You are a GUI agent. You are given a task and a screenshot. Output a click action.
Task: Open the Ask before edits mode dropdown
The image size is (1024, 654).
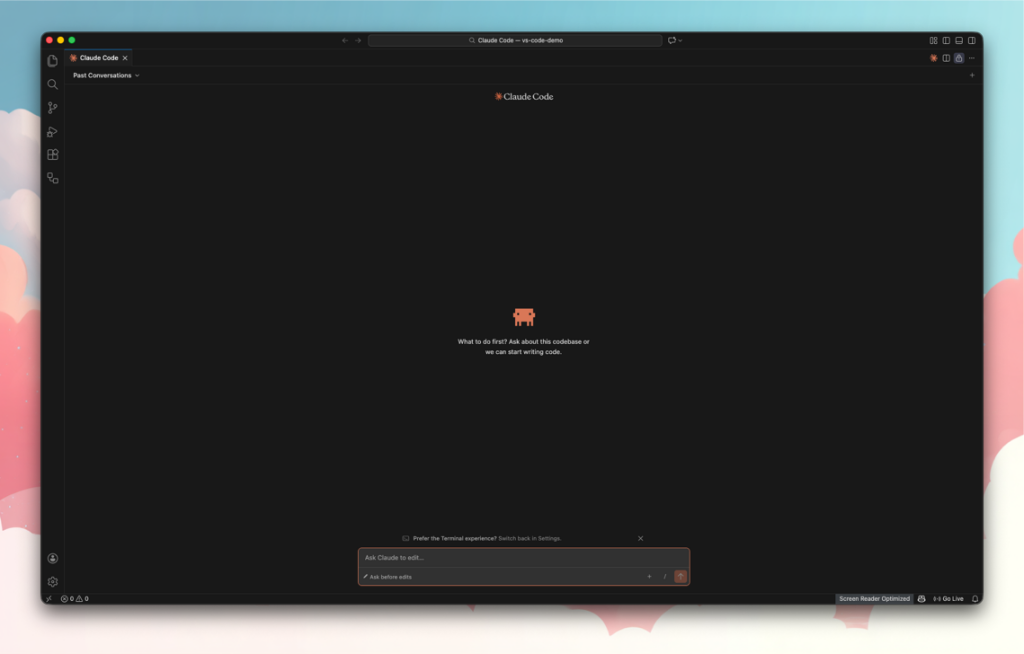pos(390,576)
